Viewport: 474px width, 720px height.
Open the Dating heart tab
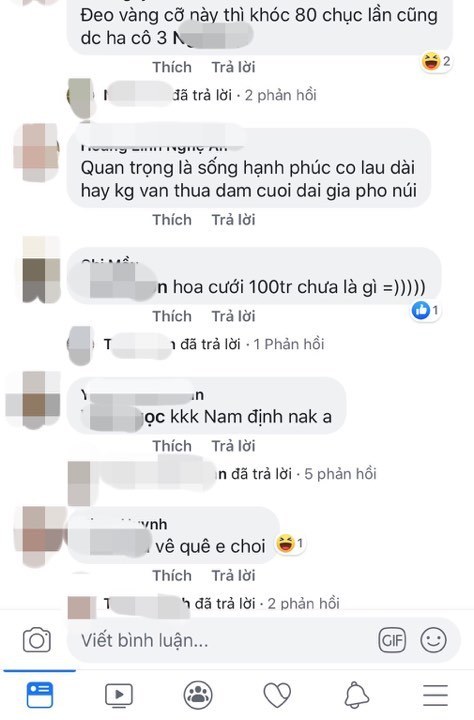coord(277,695)
